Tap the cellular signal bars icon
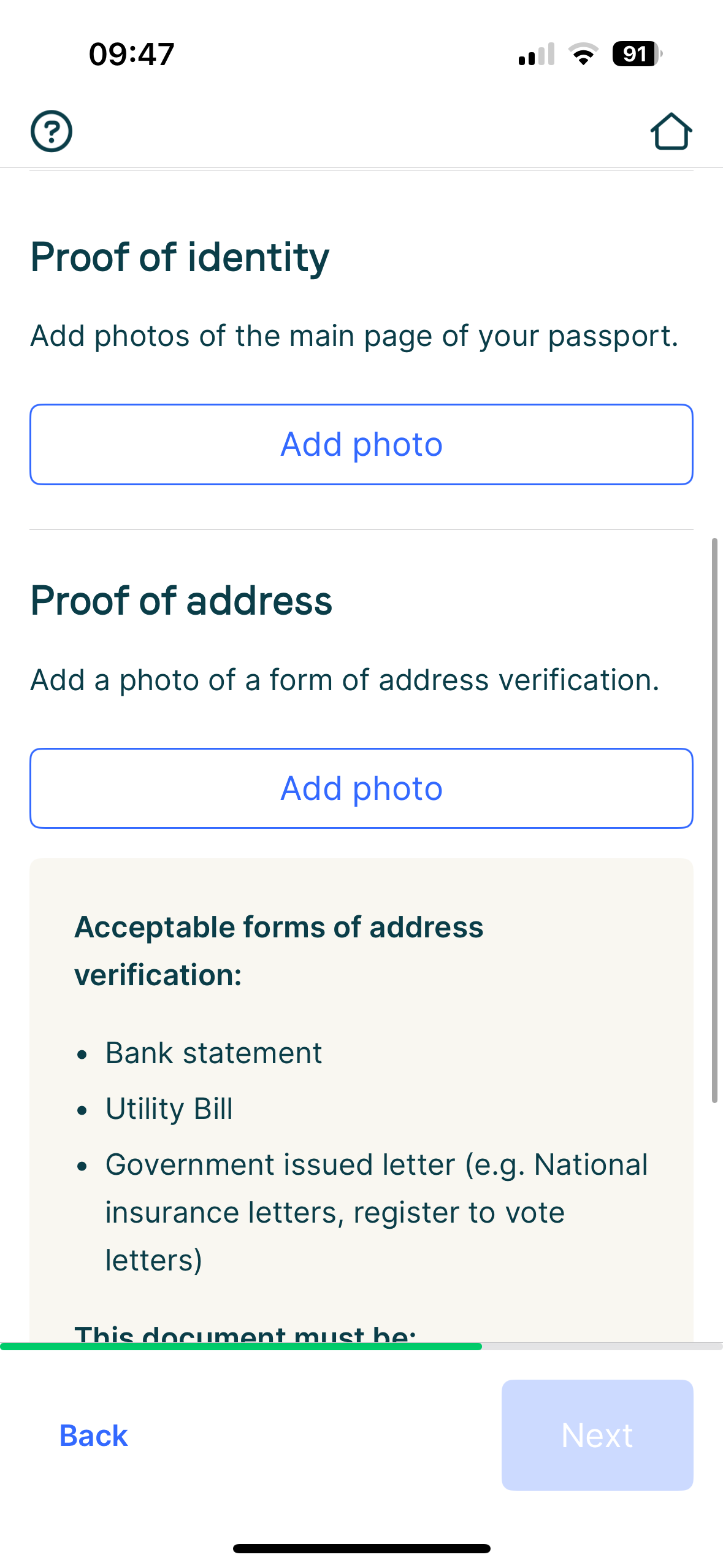723x1568 pixels. [537, 55]
